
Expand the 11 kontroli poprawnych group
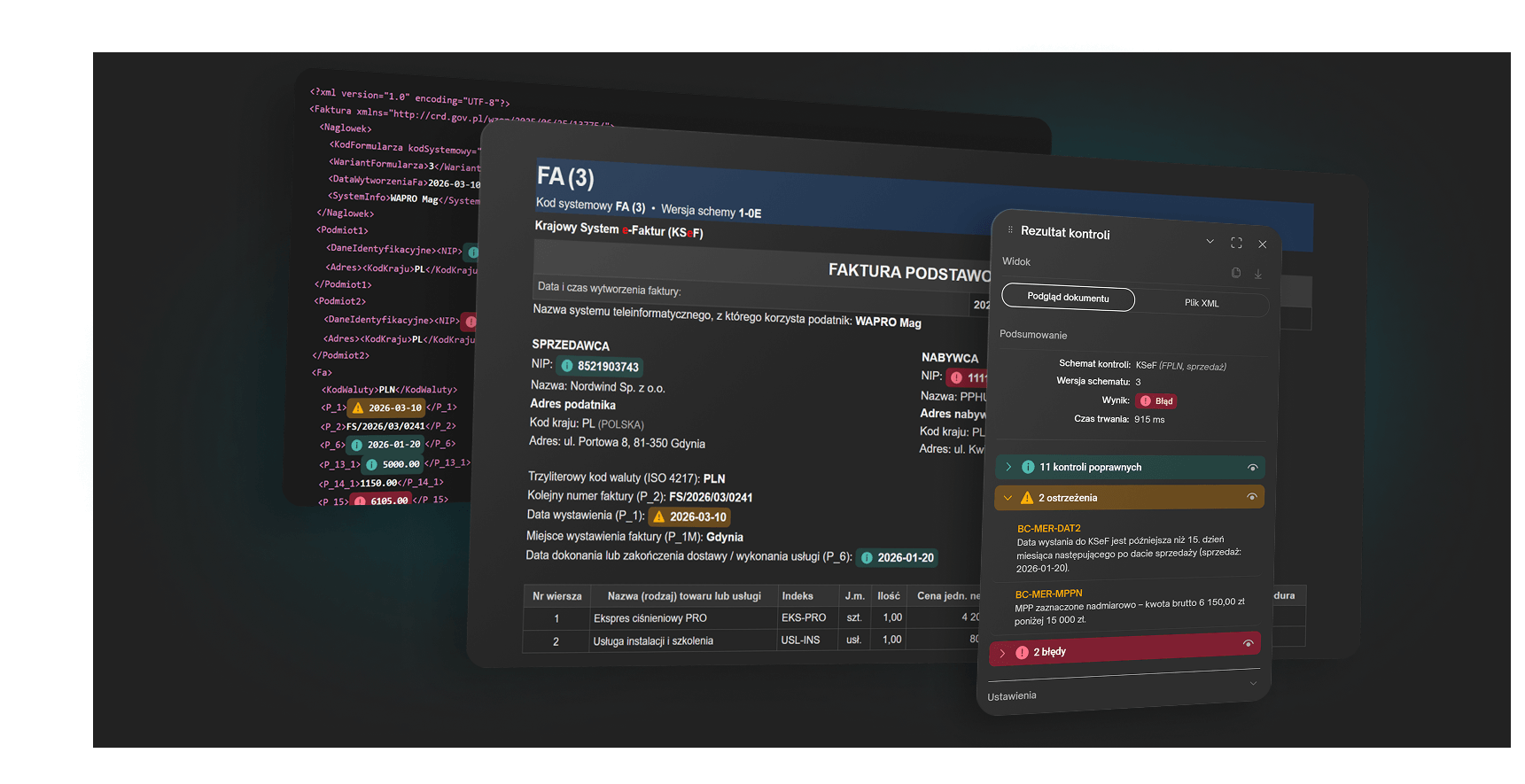point(1008,467)
